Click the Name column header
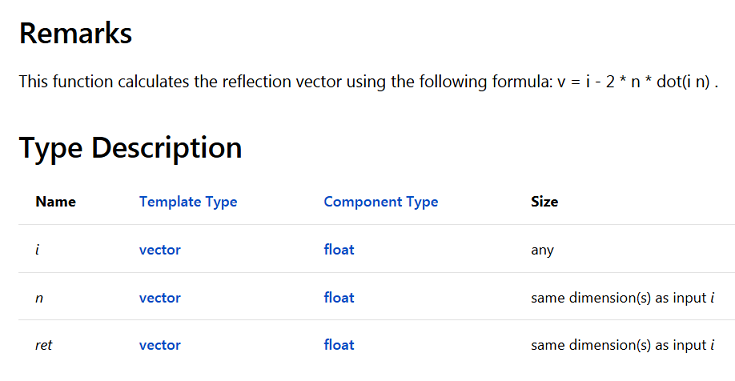 tap(55, 202)
